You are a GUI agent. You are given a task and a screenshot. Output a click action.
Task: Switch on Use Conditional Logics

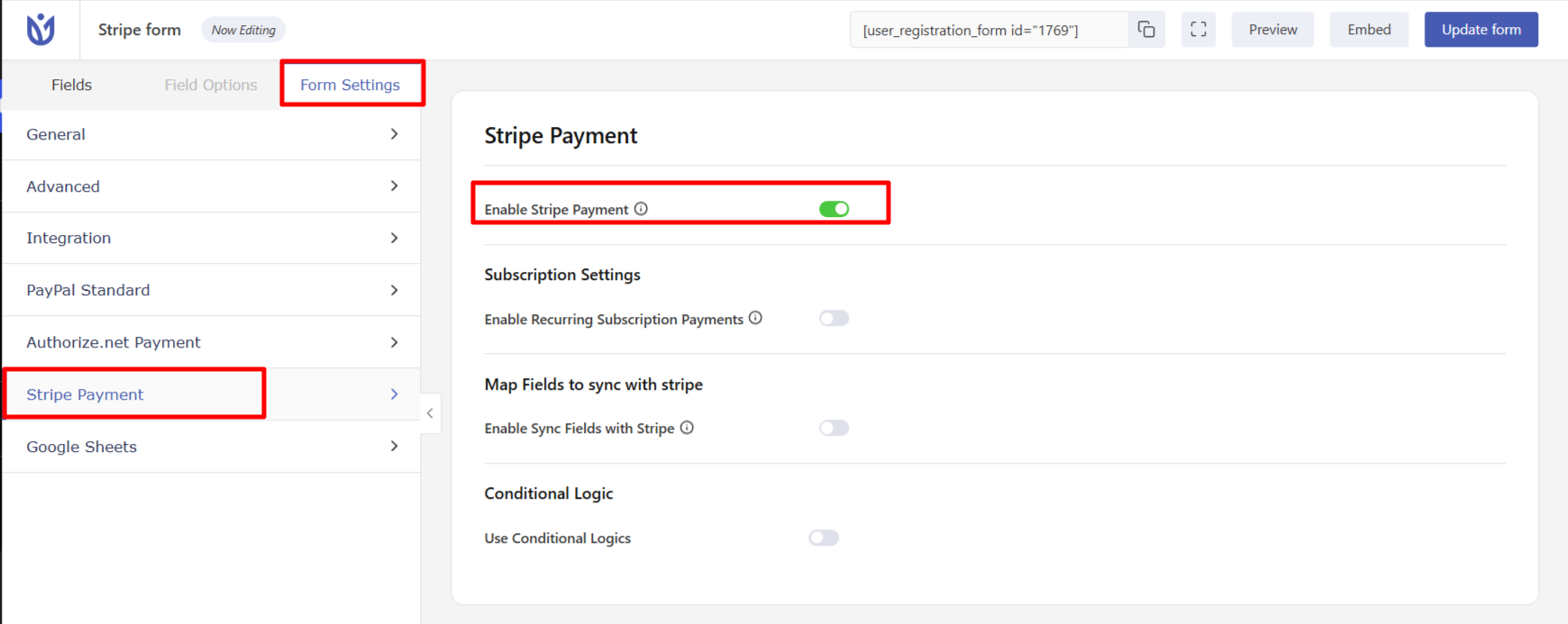[x=824, y=538]
